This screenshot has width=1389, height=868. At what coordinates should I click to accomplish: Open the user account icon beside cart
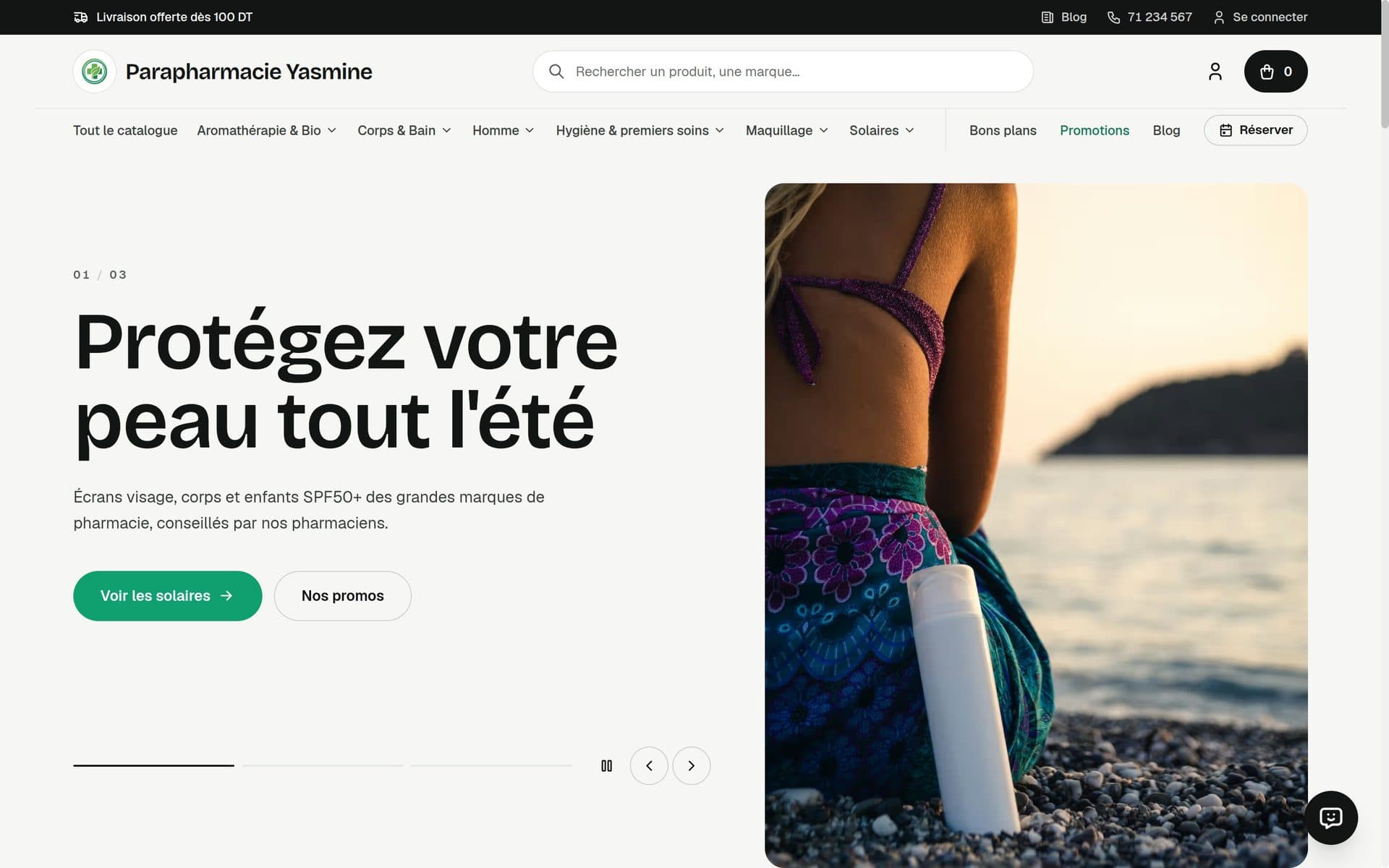coord(1215,72)
